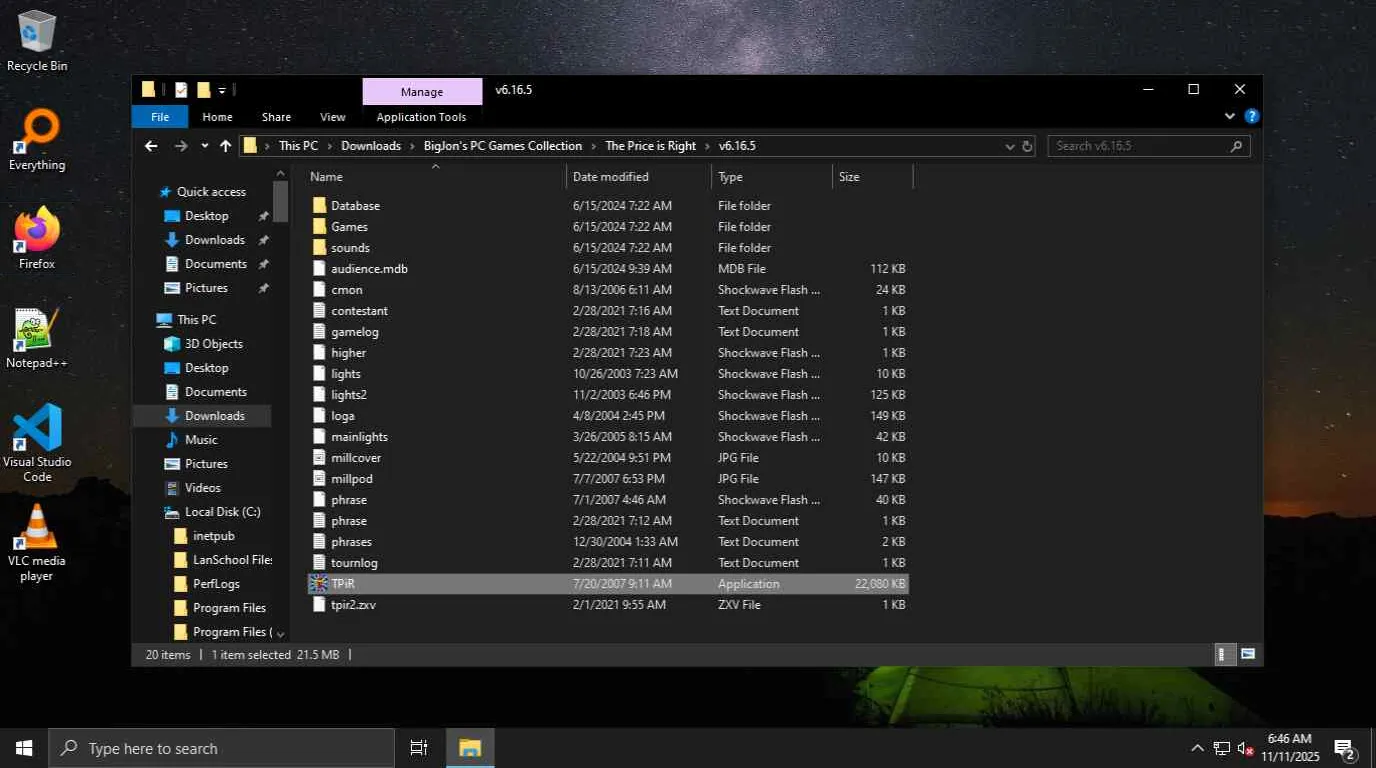Select the Database folder icon

(319, 206)
